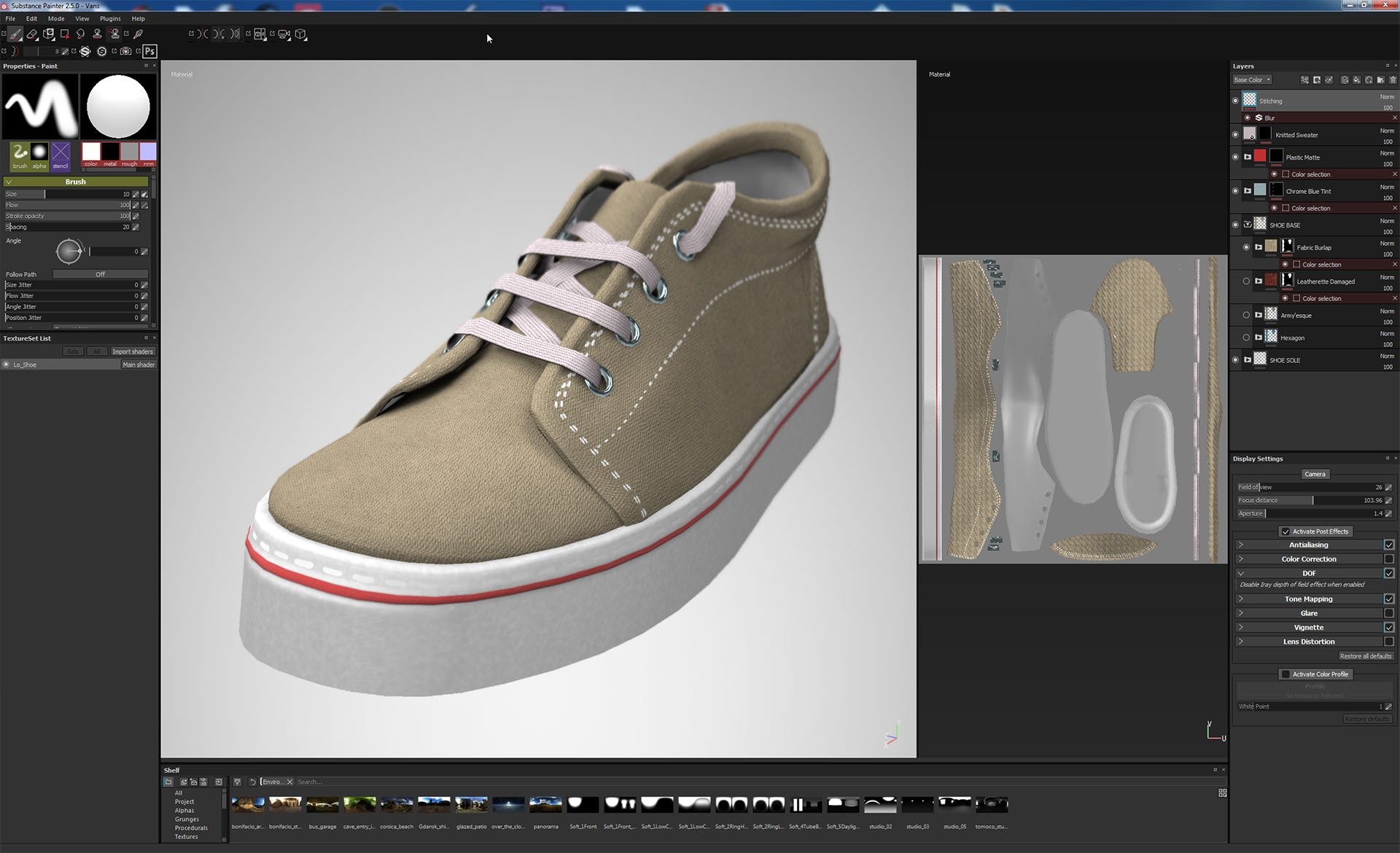Uncheck Activate Post Effects checkbox
Image resolution: width=1400 pixels, height=853 pixels.
pos(1286,531)
